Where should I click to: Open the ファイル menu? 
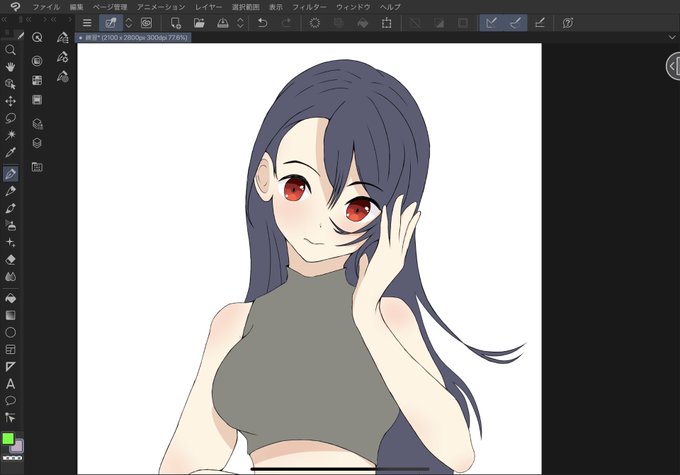click(x=46, y=7)
